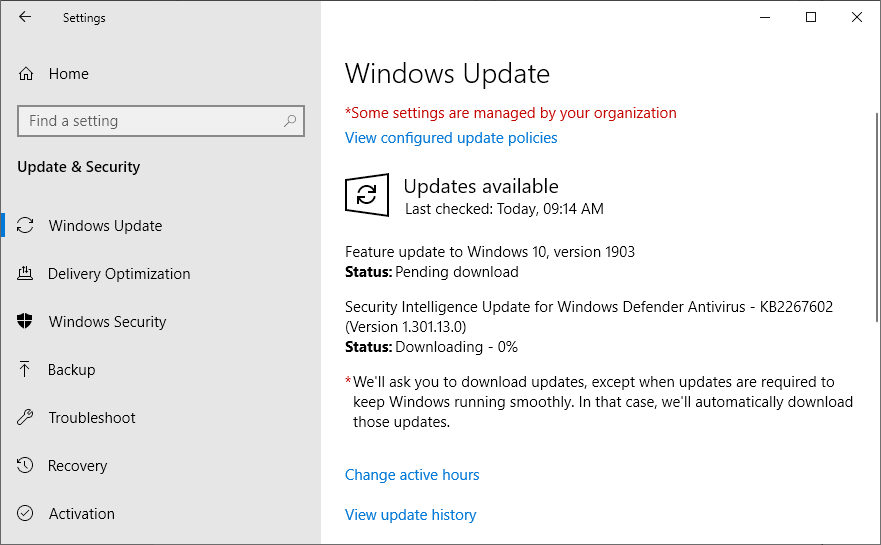Open View configured update policies link

451,138
